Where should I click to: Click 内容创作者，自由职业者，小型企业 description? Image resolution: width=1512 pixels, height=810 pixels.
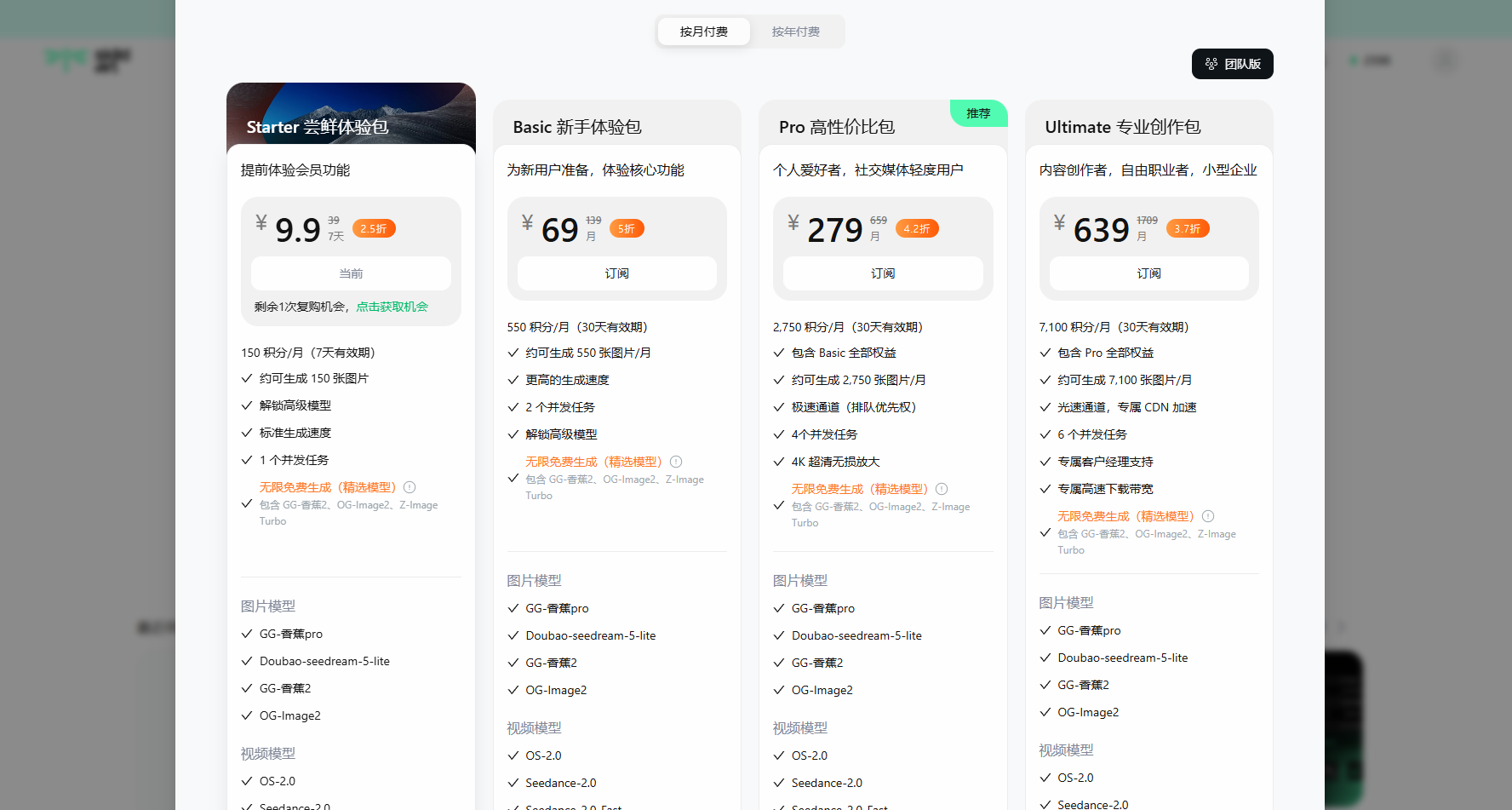click(x=1148, y=170)
